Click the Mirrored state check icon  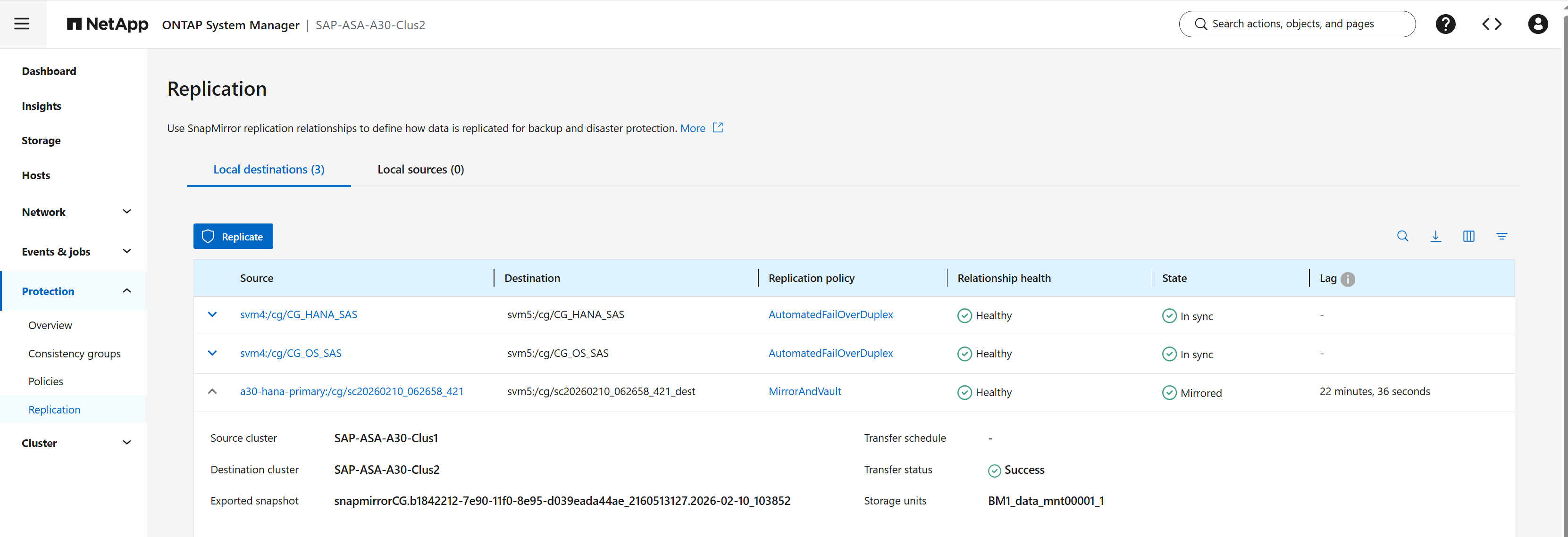(1169, 393)
